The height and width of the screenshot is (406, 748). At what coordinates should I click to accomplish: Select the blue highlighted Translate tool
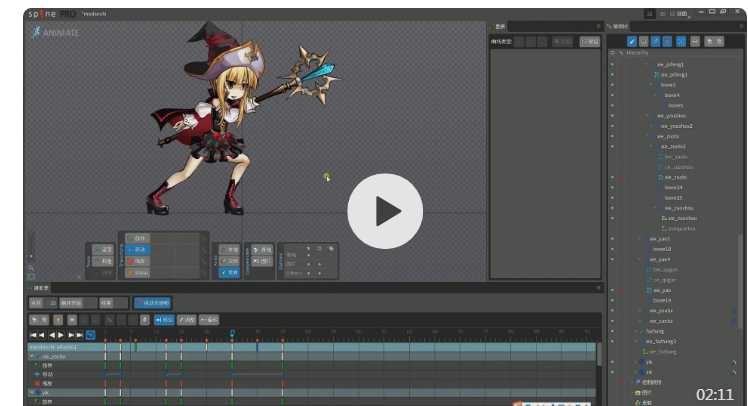point(138,250)
